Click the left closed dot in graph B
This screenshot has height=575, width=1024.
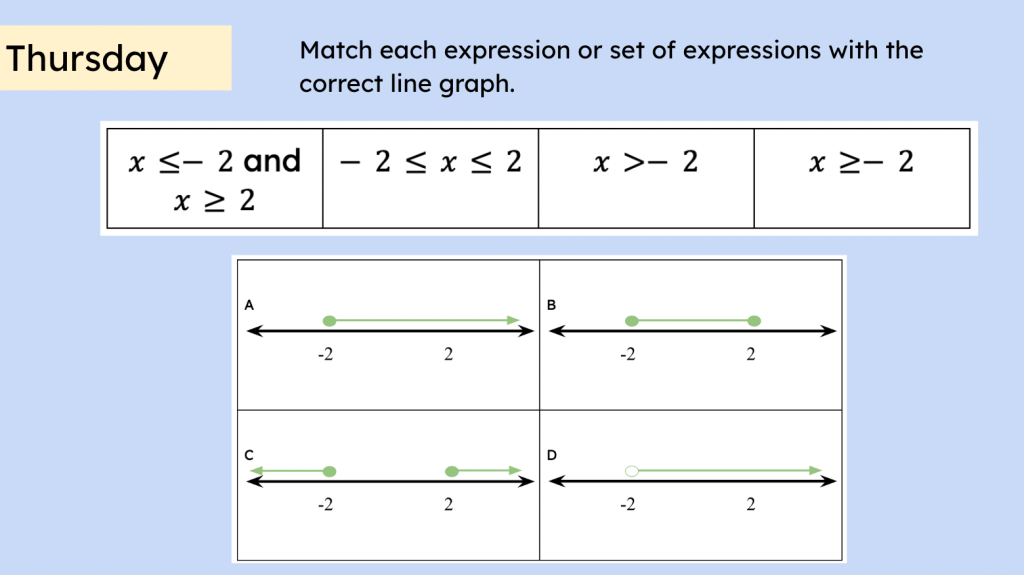[631, 321]
